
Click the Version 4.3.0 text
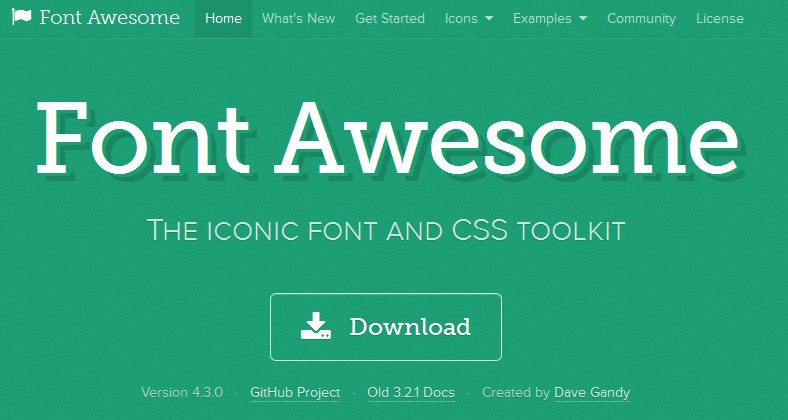click(182, 392)
